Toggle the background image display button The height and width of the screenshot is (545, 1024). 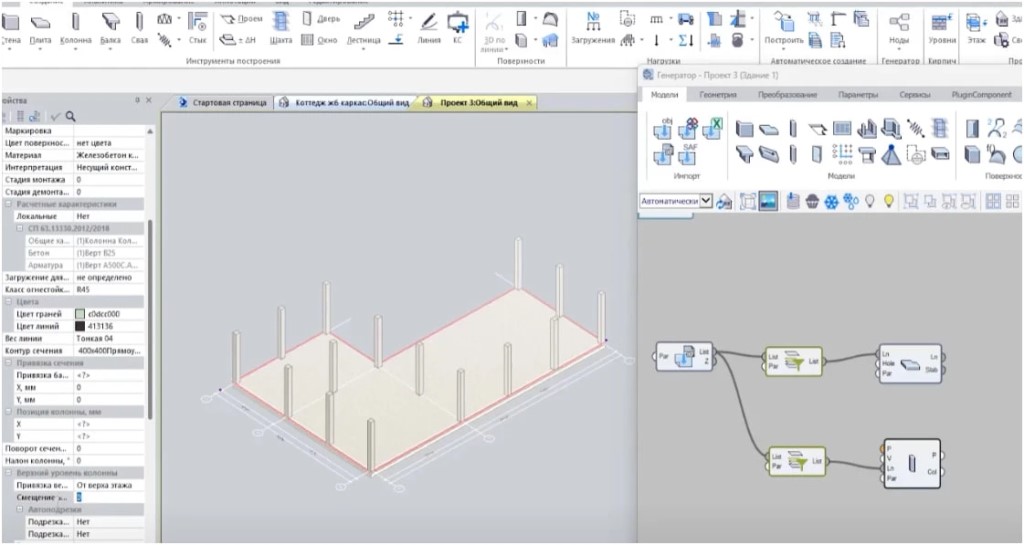point(768,202)
